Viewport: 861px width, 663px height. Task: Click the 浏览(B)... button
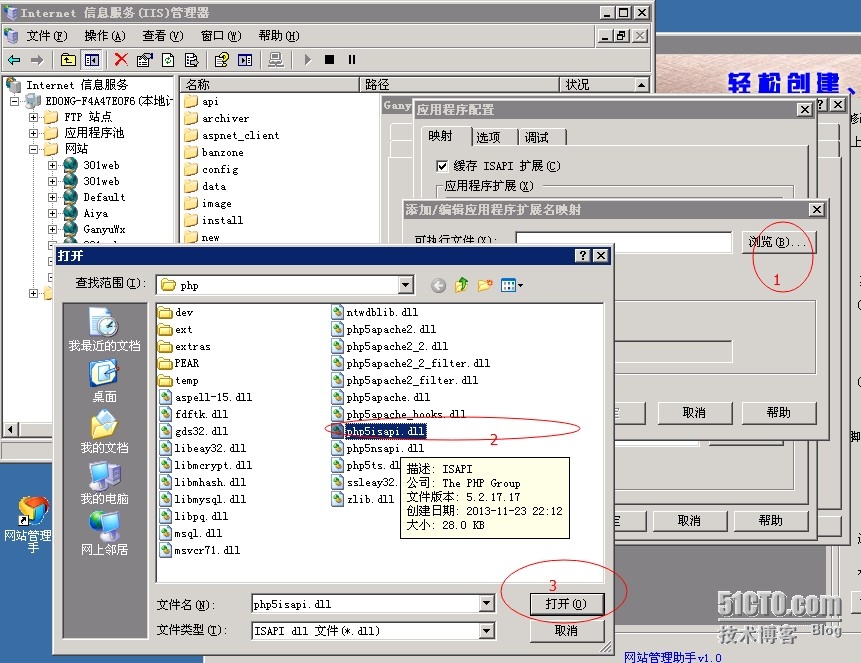[x=778, y=242]
